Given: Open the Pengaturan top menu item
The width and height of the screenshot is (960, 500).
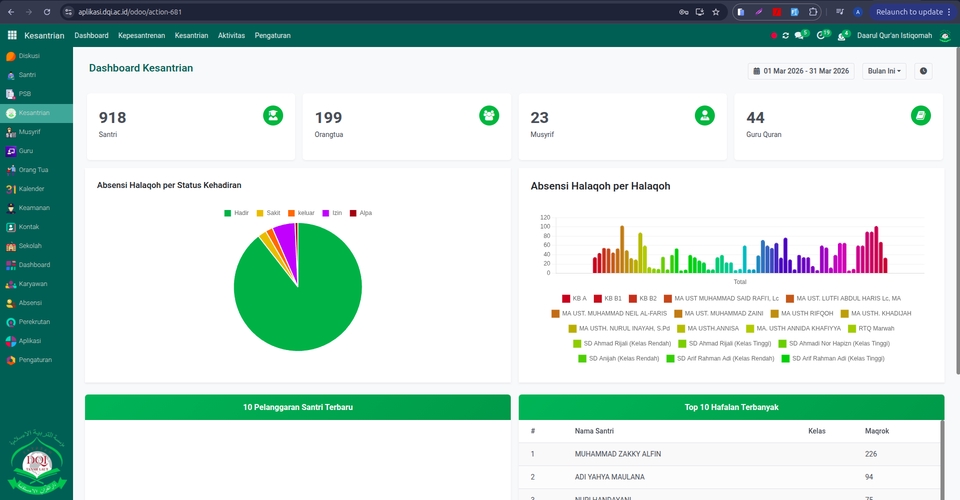Looking at the screenshot, I should click(x=272, y=35).
